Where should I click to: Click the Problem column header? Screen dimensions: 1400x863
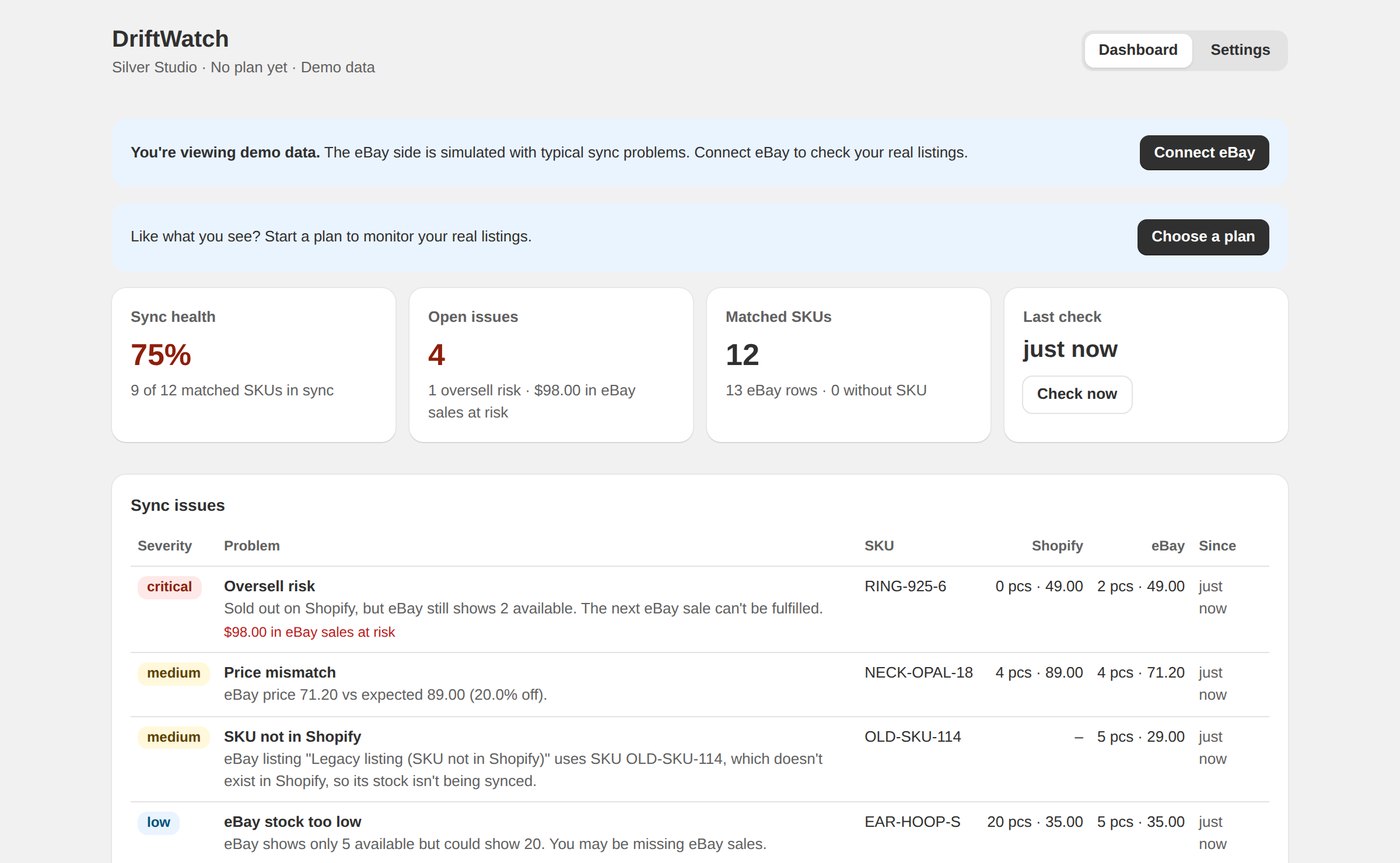coord(252,546)
